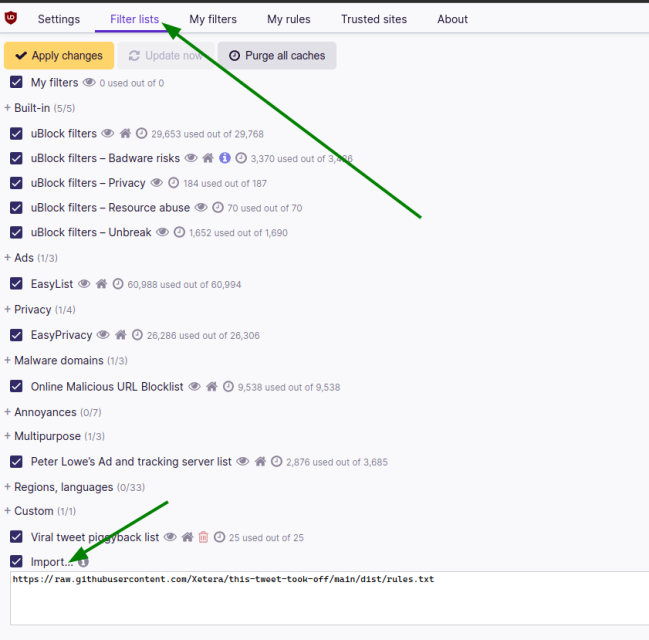Open uBlock filters home page icon
Screen dimensions: 649x640
(x=125, y=133)
